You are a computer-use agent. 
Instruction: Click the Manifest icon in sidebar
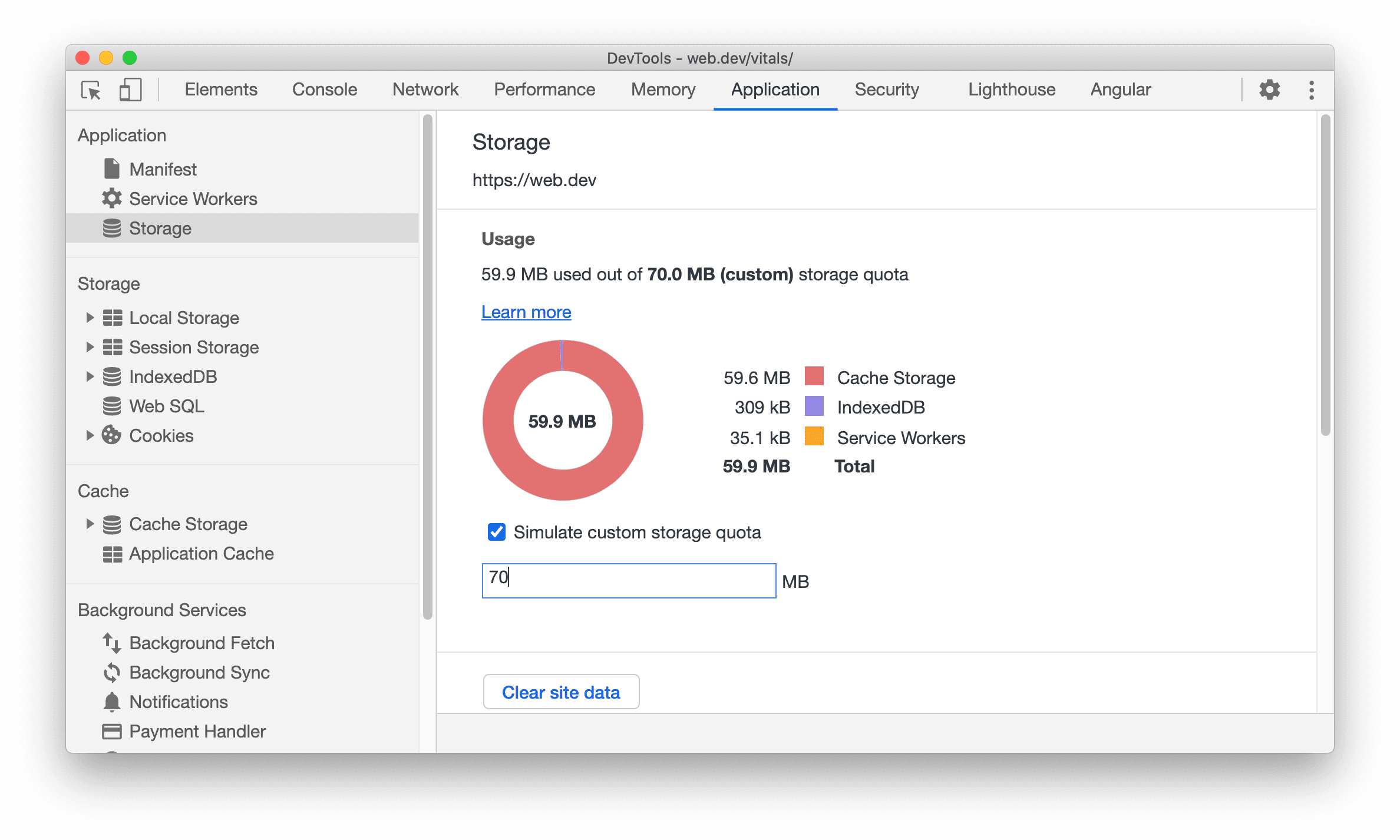click(x=111, y=169)
